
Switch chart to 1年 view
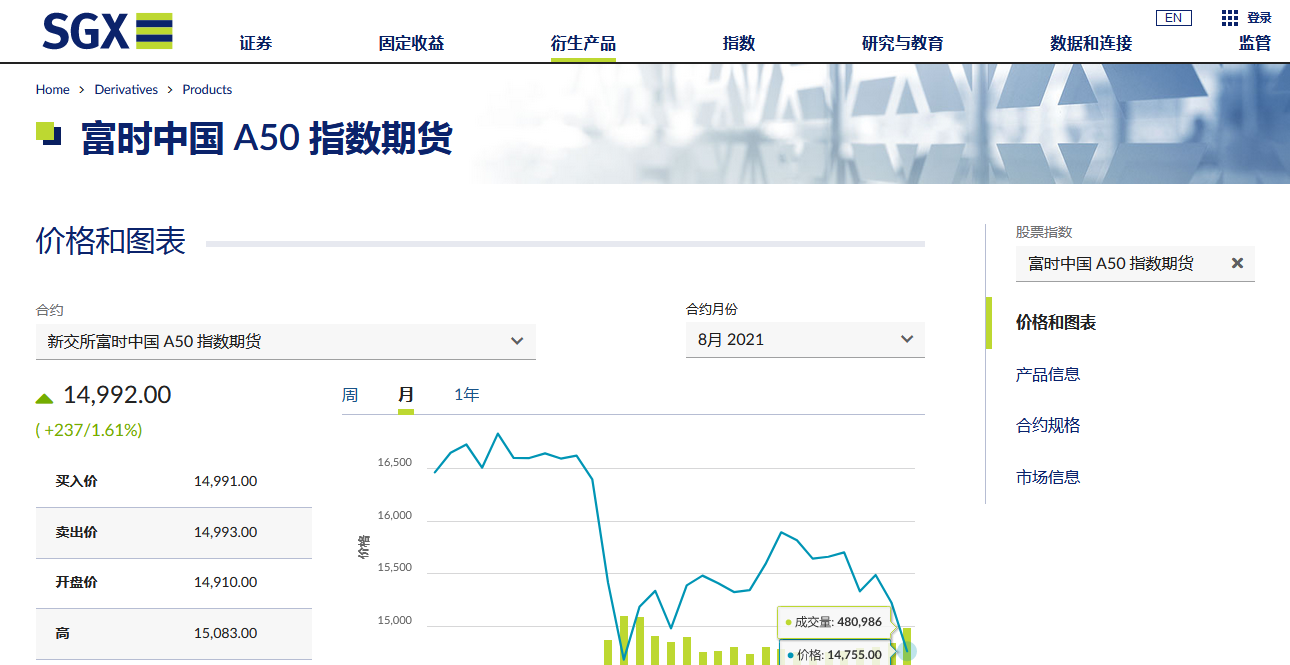[x=467, y=395]
